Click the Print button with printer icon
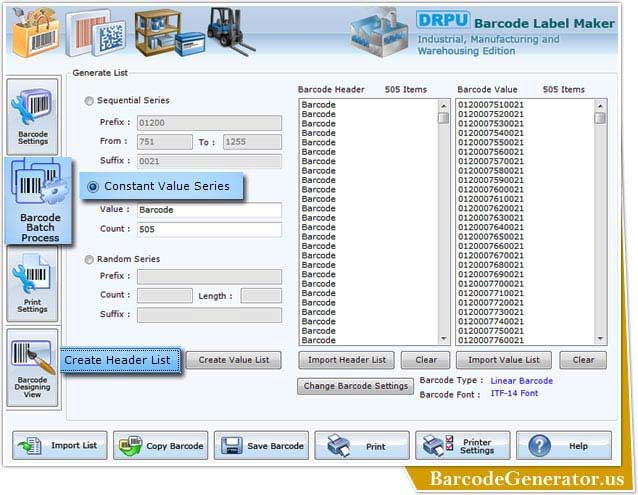 coord(362,445)
